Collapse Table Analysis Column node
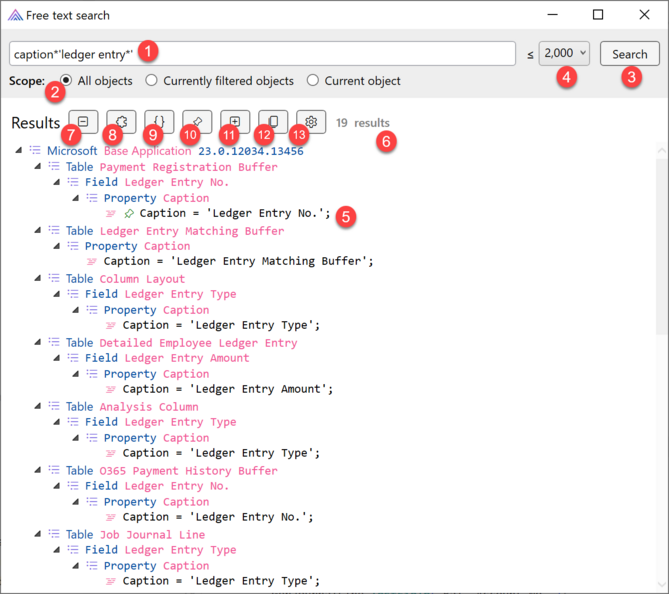Image resolution: width=669 pixels, height=594 pixels. tap(38, 406)
